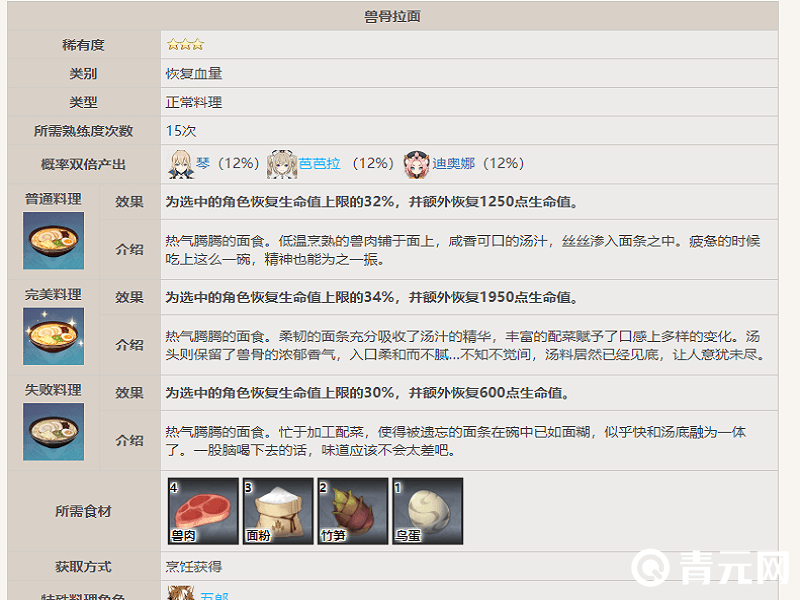This screenshot has width=800, height=600.
Task: Click the 烹饪获得 obtain method value
Action: 194,566
